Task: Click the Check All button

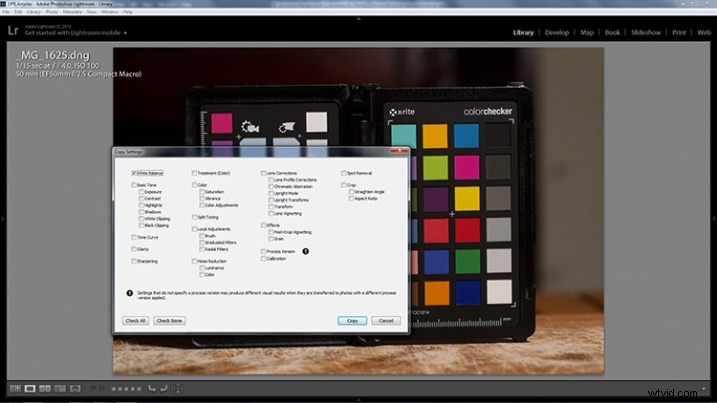Action: [x=135, y=320]
